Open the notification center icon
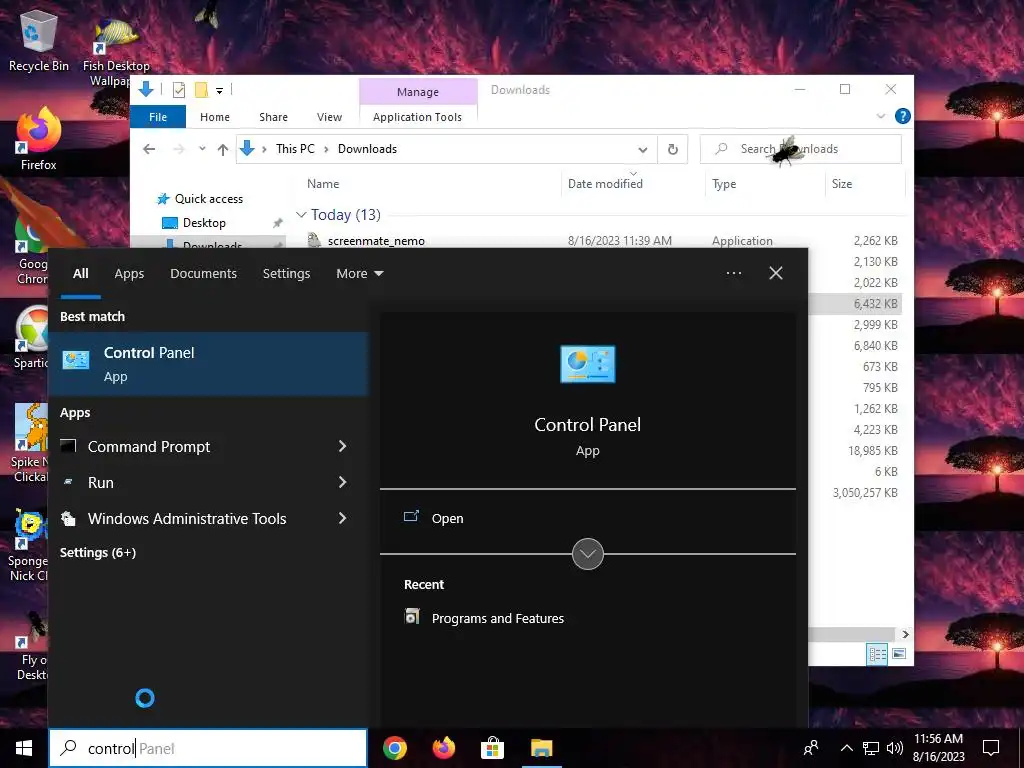 [991, 748]
